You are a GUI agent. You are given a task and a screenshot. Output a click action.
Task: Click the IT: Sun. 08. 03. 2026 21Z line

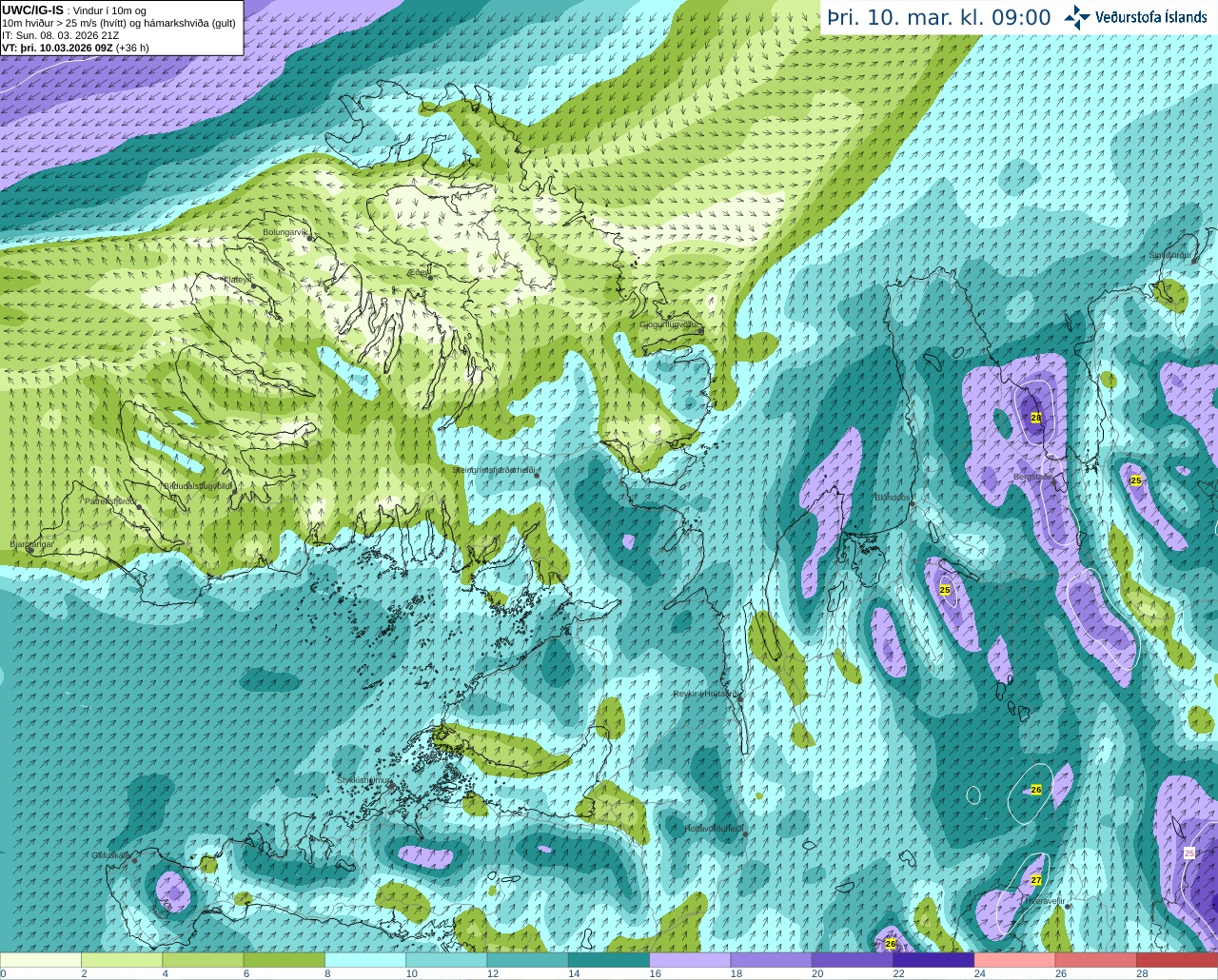60,35
